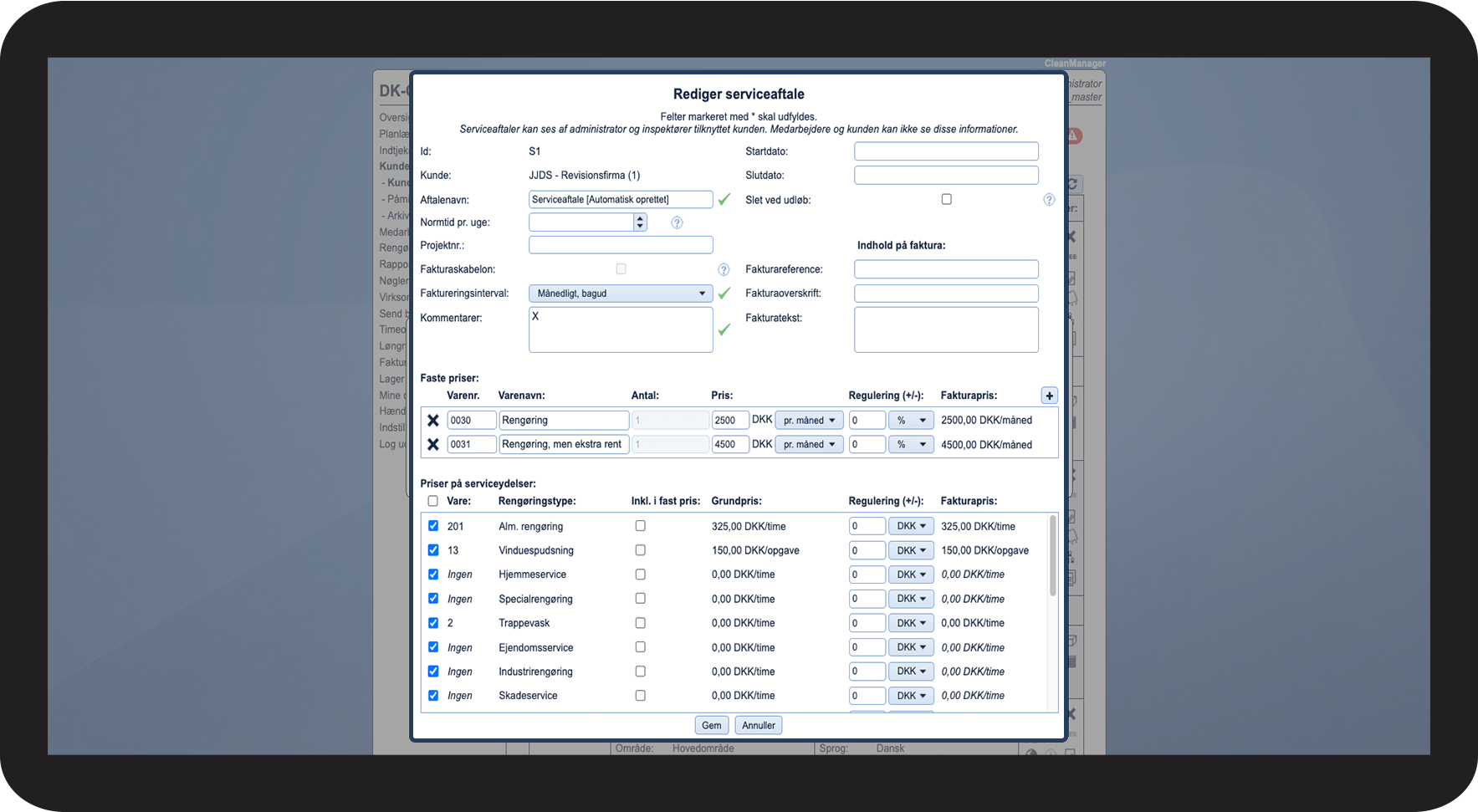
Task: Click the Startdato input field
Action: point(945,151)
